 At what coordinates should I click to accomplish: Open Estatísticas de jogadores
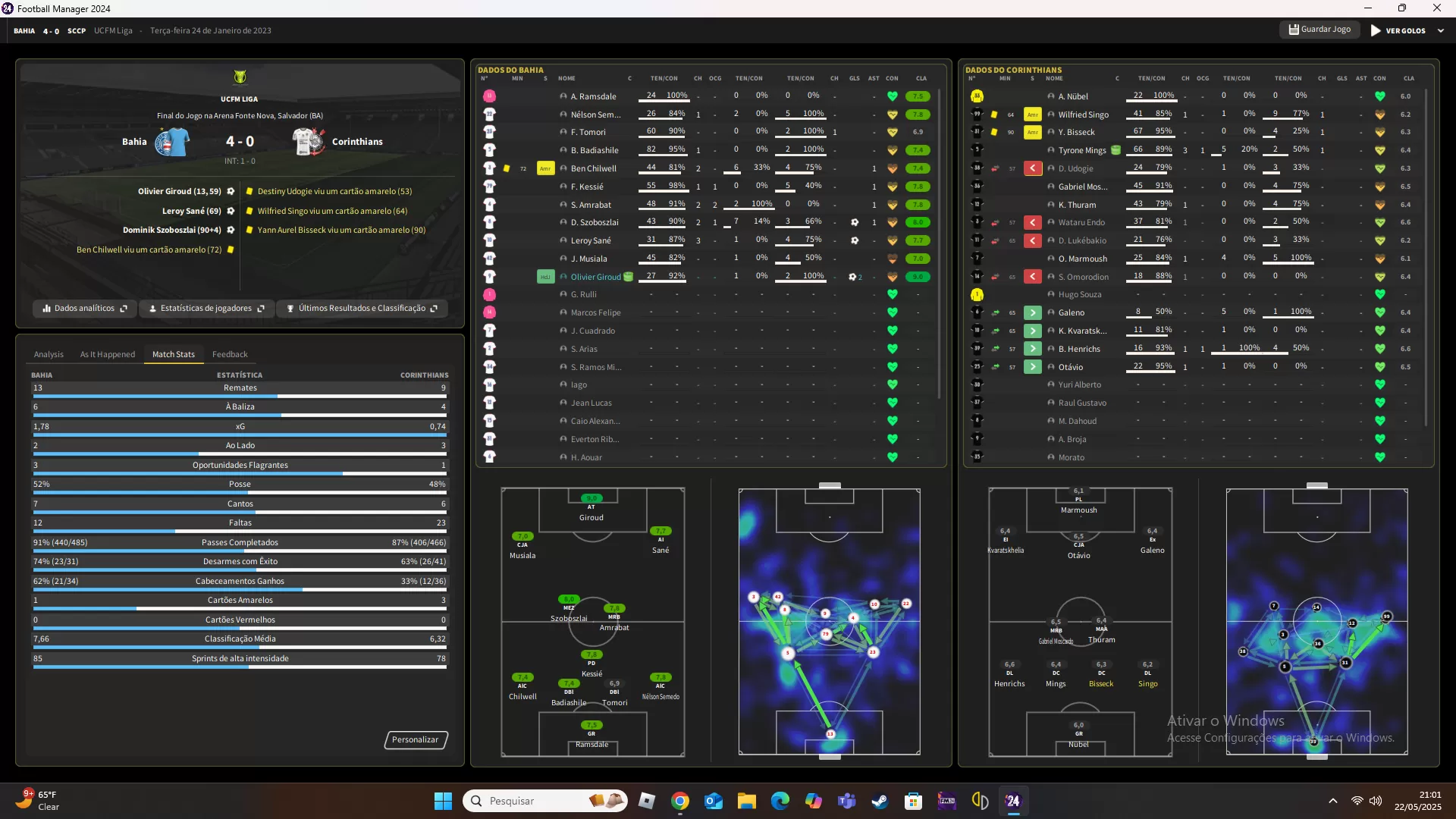click(x=206, y=309)
